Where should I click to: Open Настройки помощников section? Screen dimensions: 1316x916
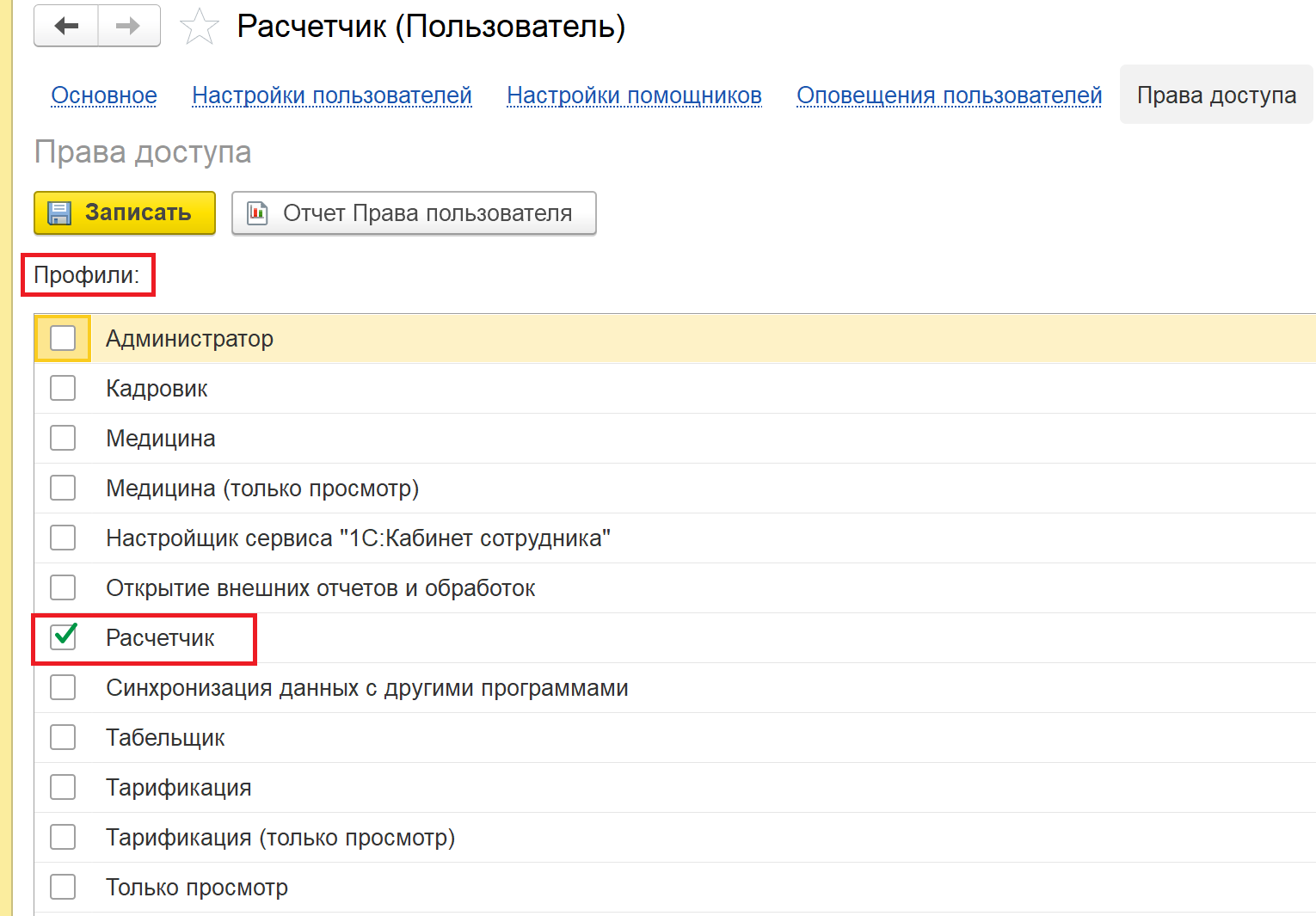(634, 95)
